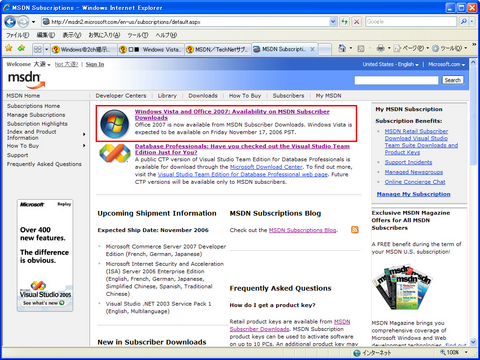Switch to the Windows Vista tab
The image size is (480, 360).
tap(151, 49)
